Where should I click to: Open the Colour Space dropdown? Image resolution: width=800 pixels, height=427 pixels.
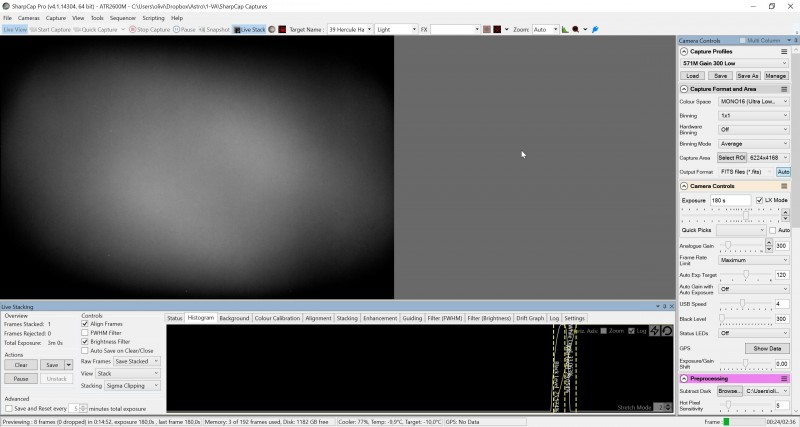[754, 102]
